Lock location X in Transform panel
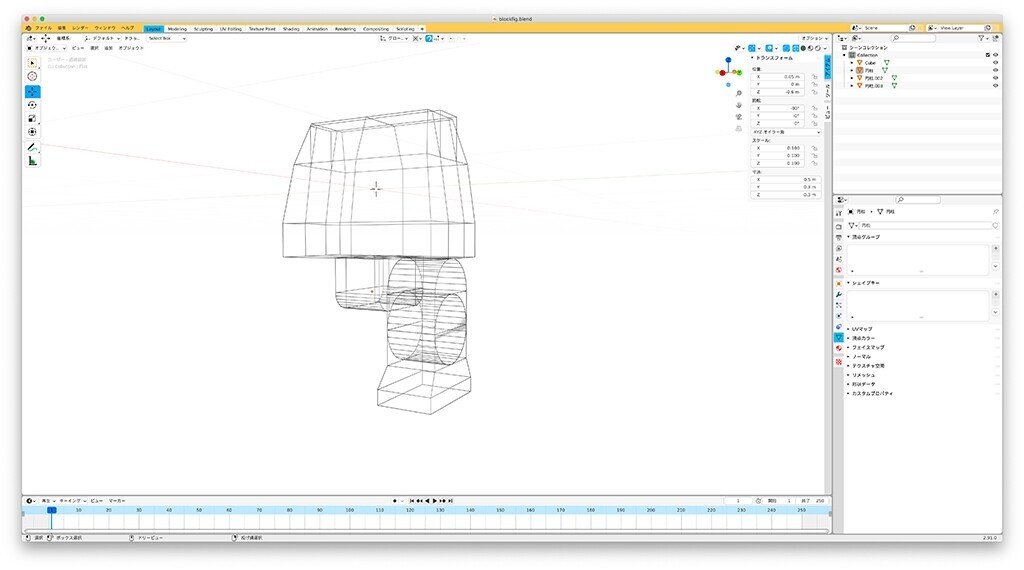This screenshot has height=570, width=1024. click(814, 77)
